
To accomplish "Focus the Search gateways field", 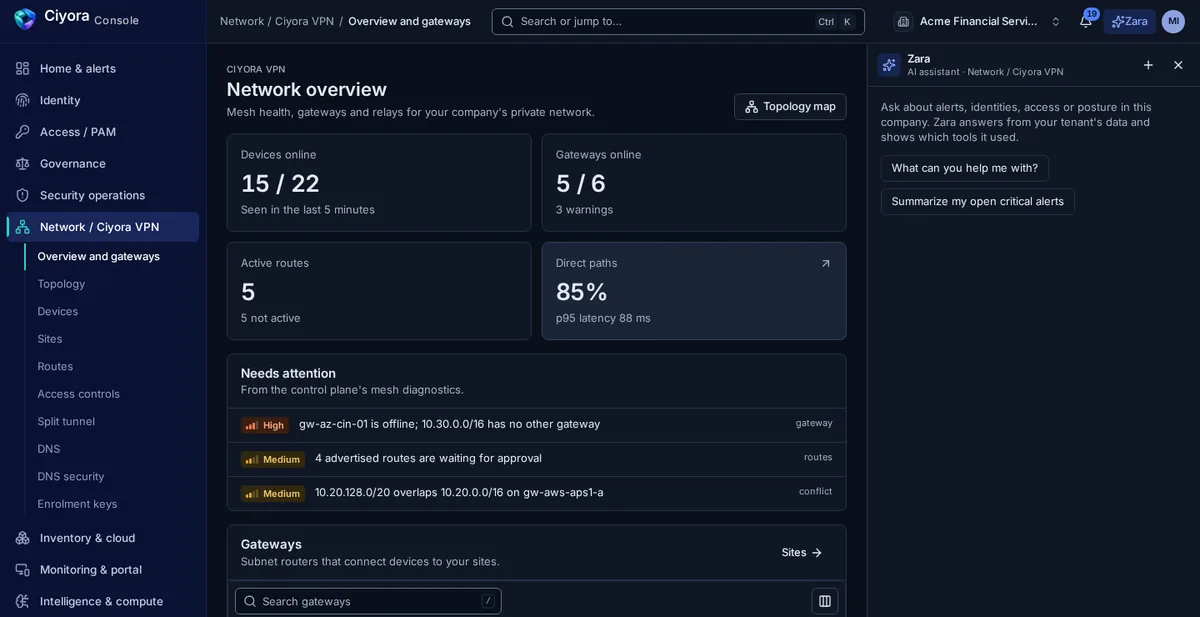I will [368, 601].
